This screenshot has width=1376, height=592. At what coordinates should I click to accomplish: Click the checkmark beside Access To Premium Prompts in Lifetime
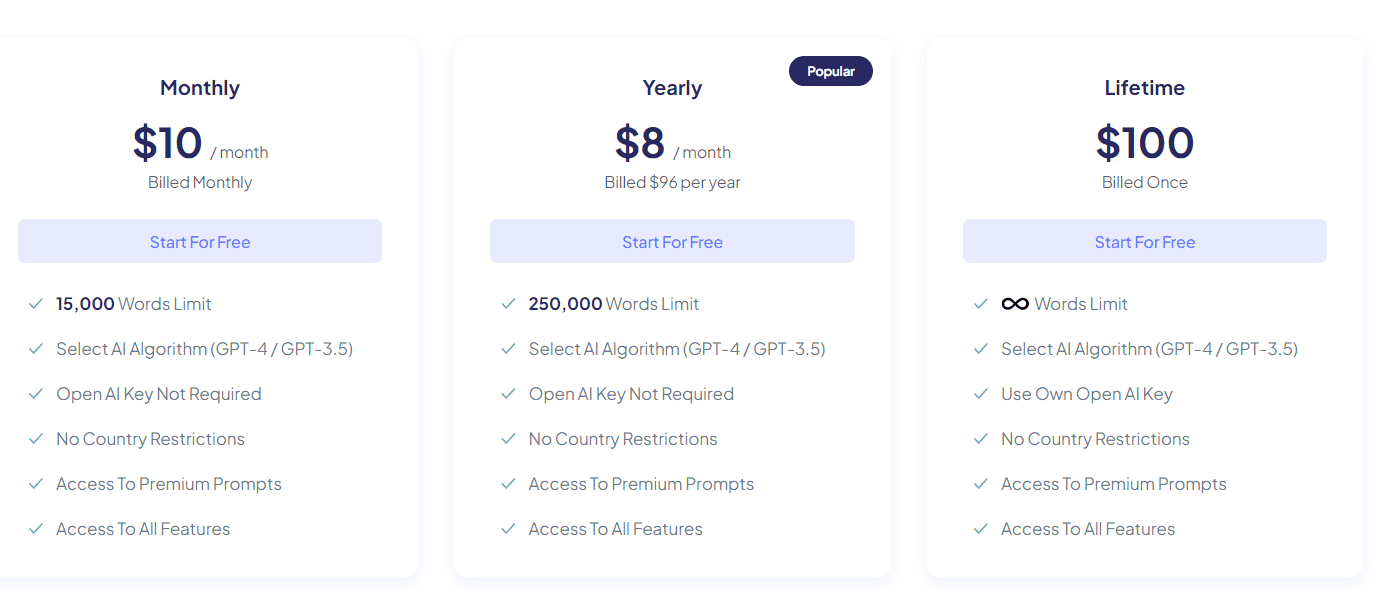coord(981,483)
